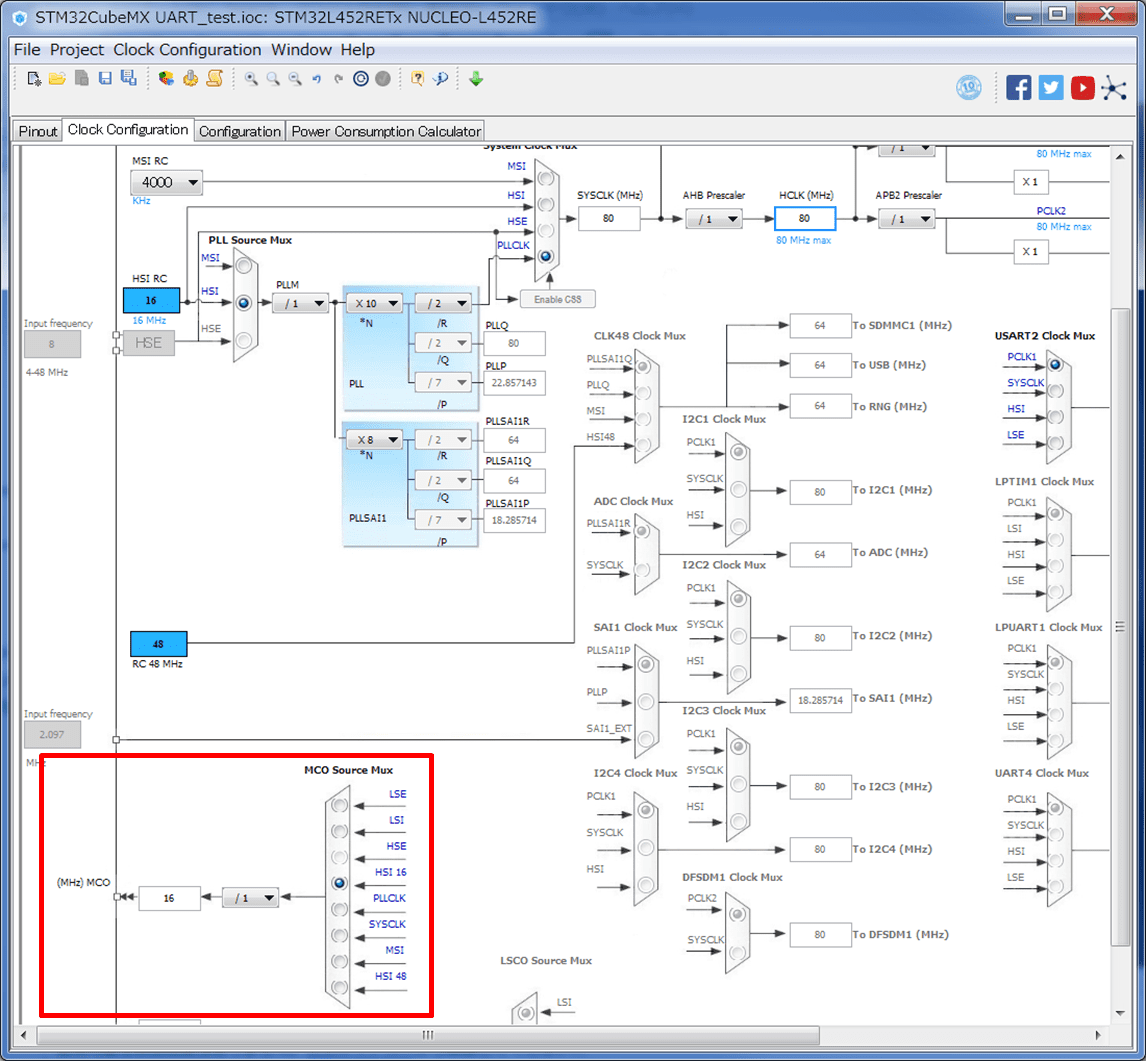Image resolution: width=1146 pixels, height=1061 pixels.
Task: Click the open folder icon in toolbar
Action: tap(57, 79)
